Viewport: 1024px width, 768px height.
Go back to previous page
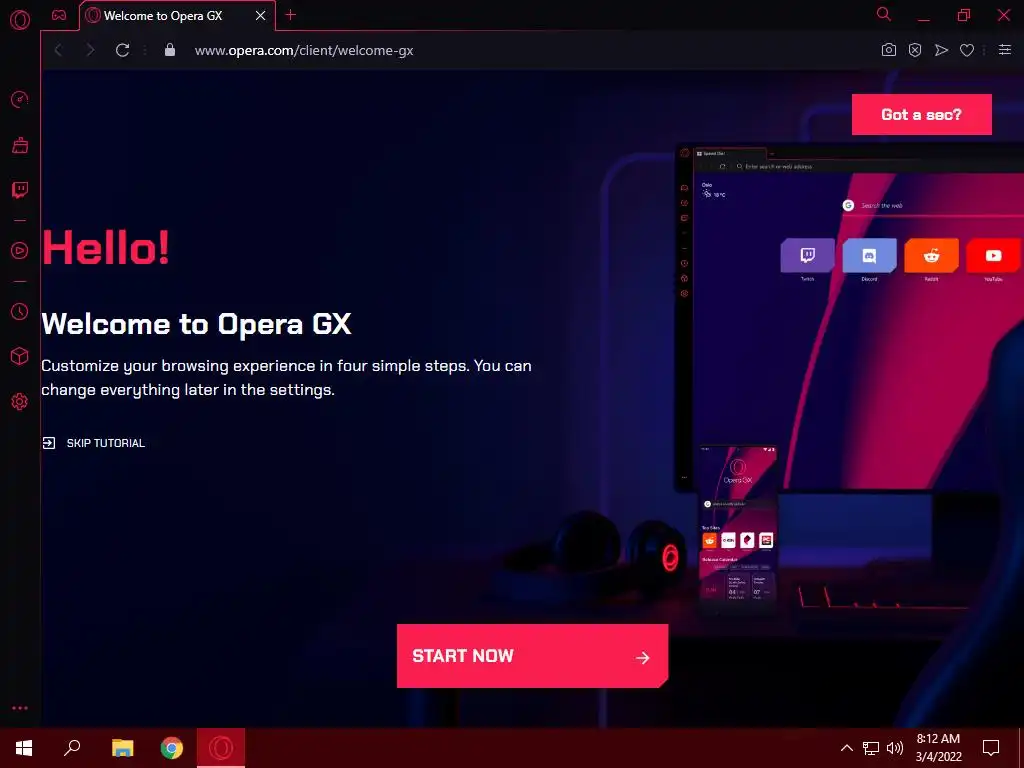pyautogui.click(x=58, y=50)
